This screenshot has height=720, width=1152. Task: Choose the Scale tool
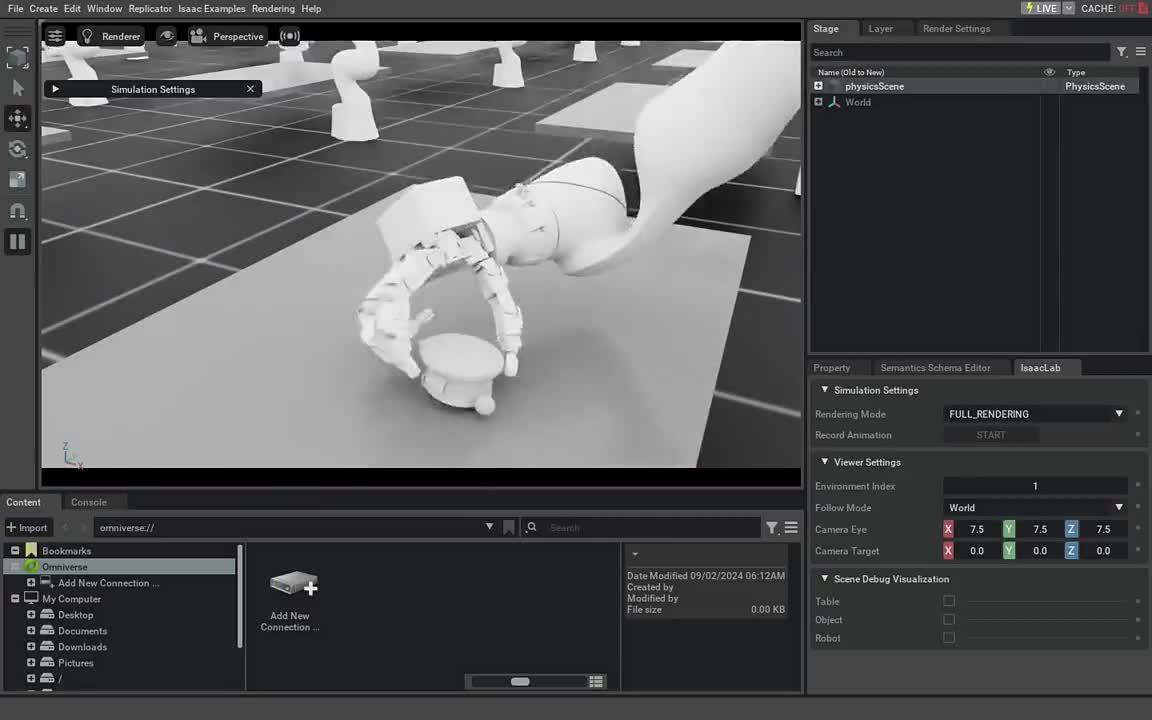point(18,180)
